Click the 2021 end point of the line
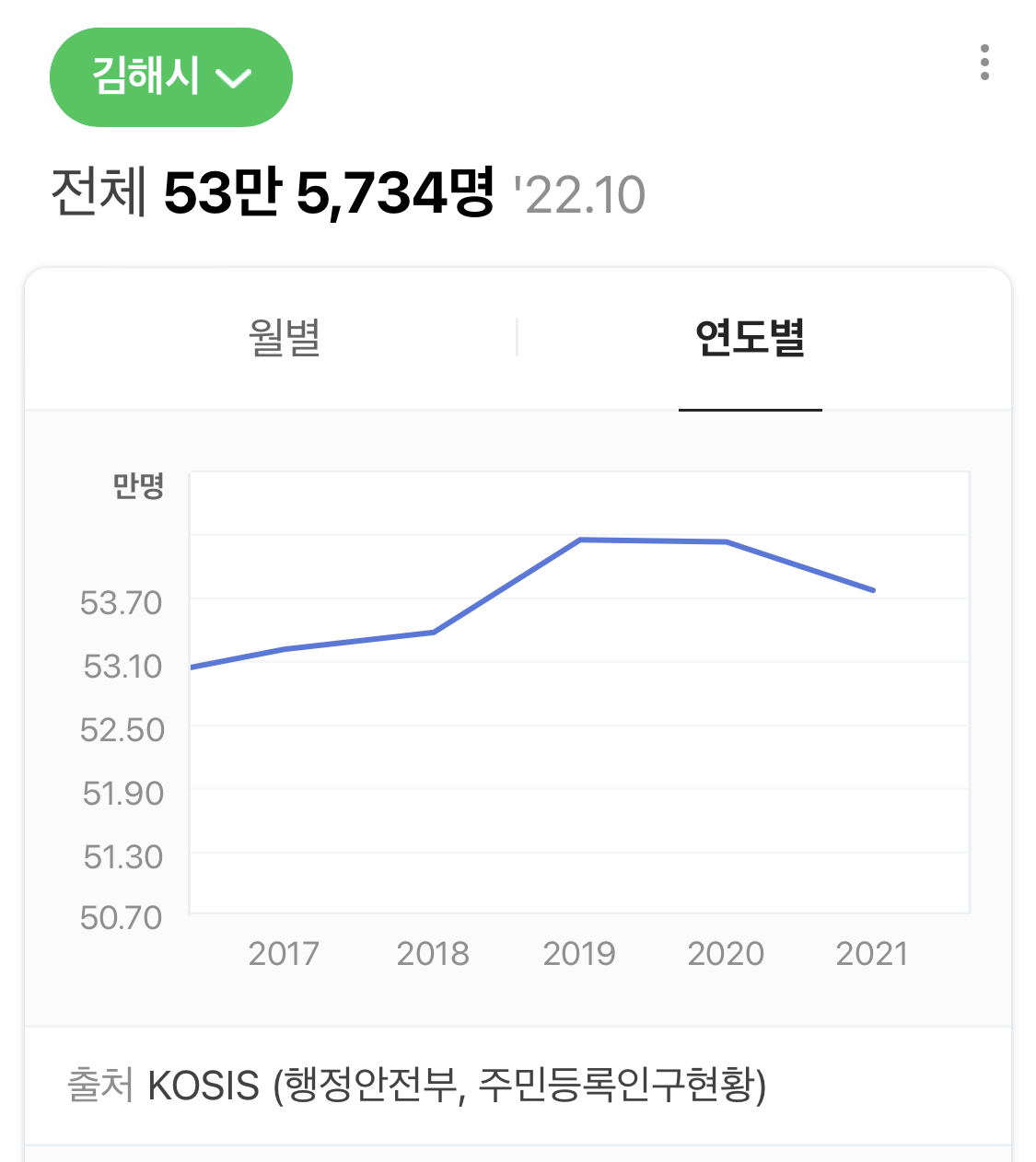This screenshot has height=1162, width=1036. pos(873,590)
